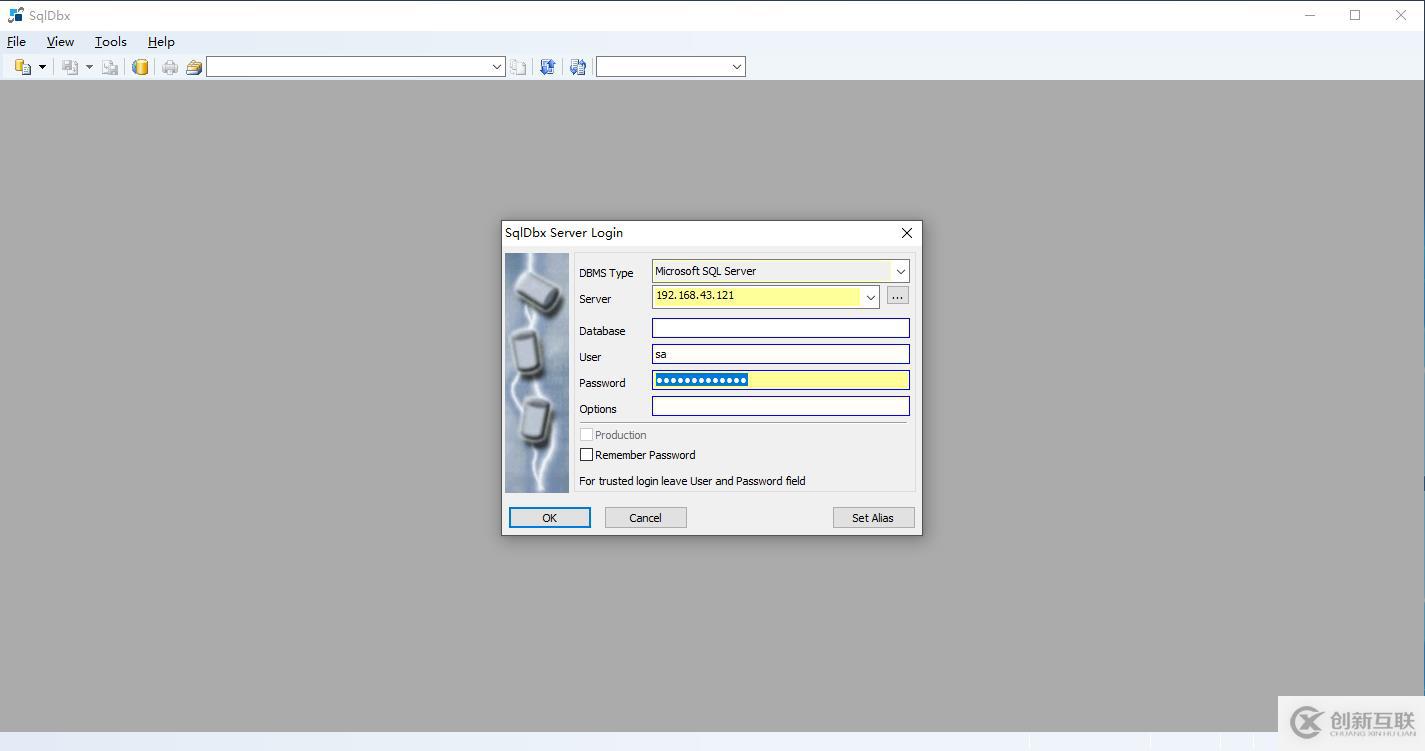Open the Help menu
Viewport: 1425px width, 751px height.
(161, 42)
